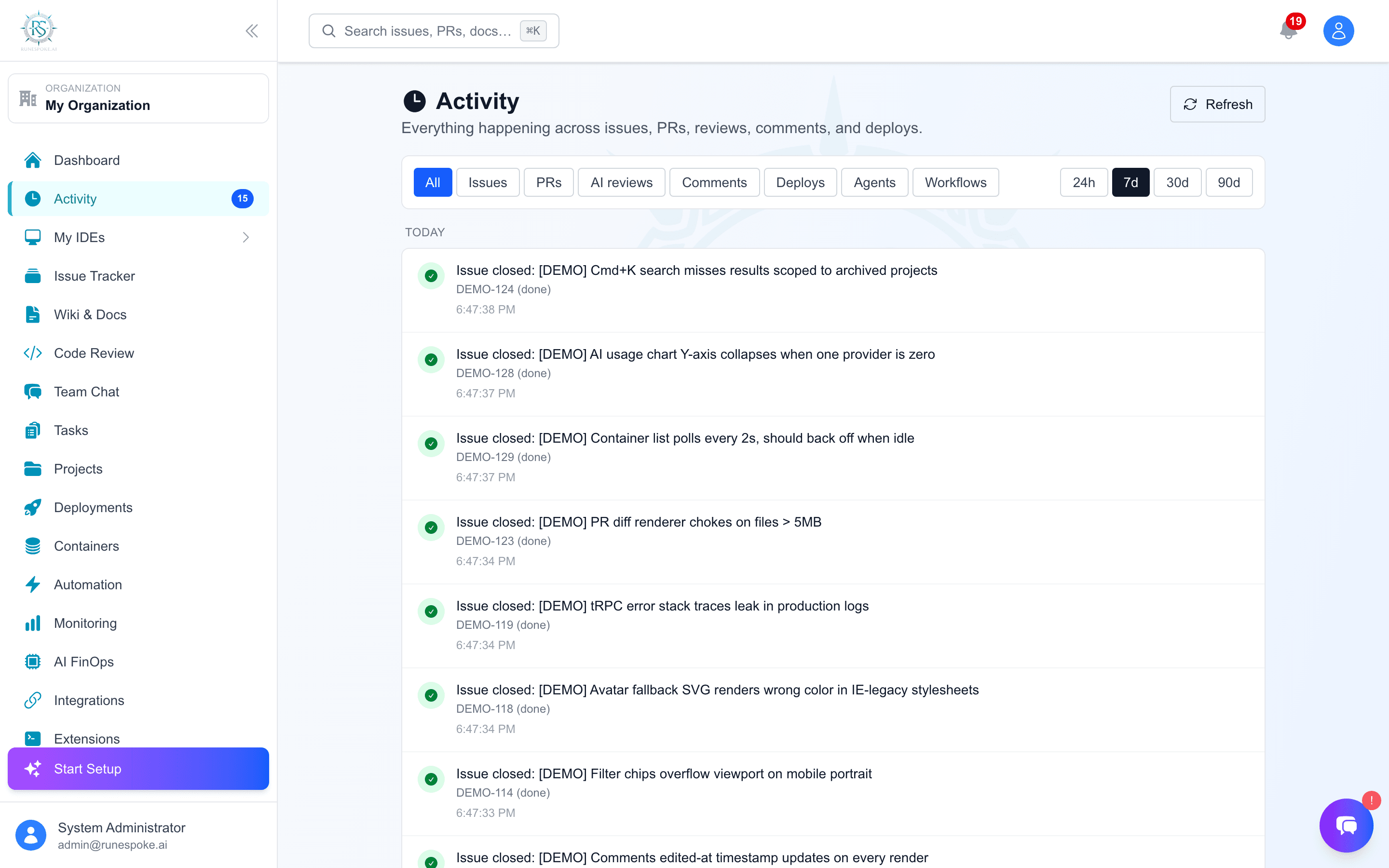Viewport: 1389px width, 868px height.
Task: Click the ⌘K shortcut badge
Action: click(533, 31)
